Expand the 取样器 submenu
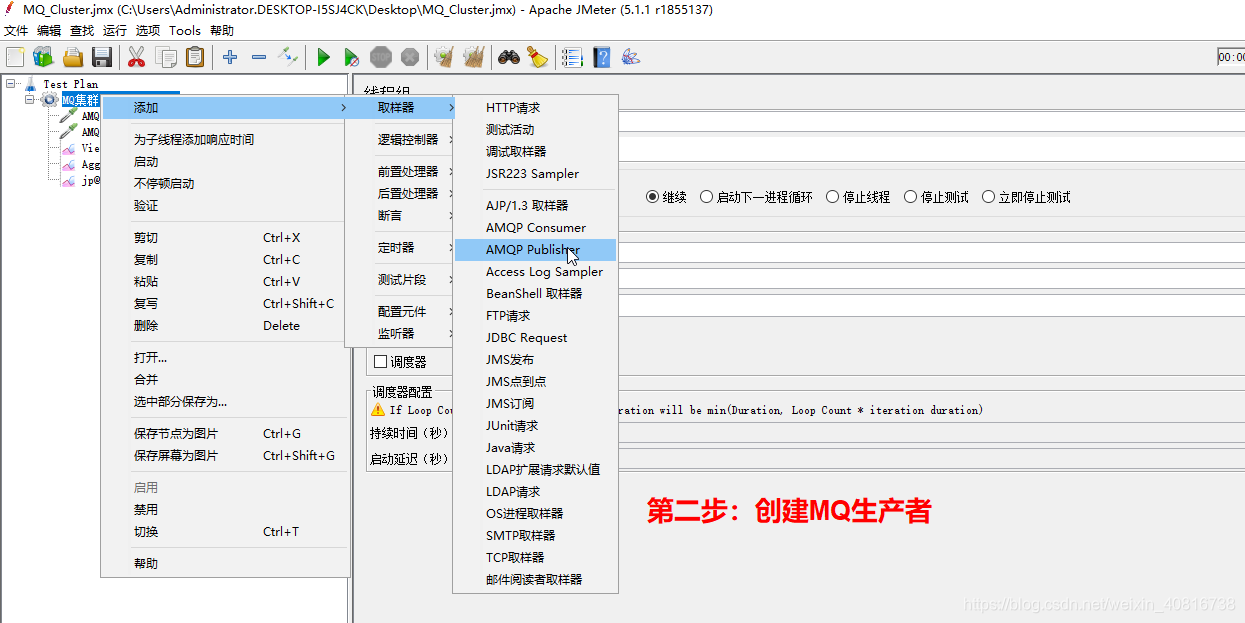Image resolution: width=1245 pixels, height=623 pixels. tap(399, 107)
